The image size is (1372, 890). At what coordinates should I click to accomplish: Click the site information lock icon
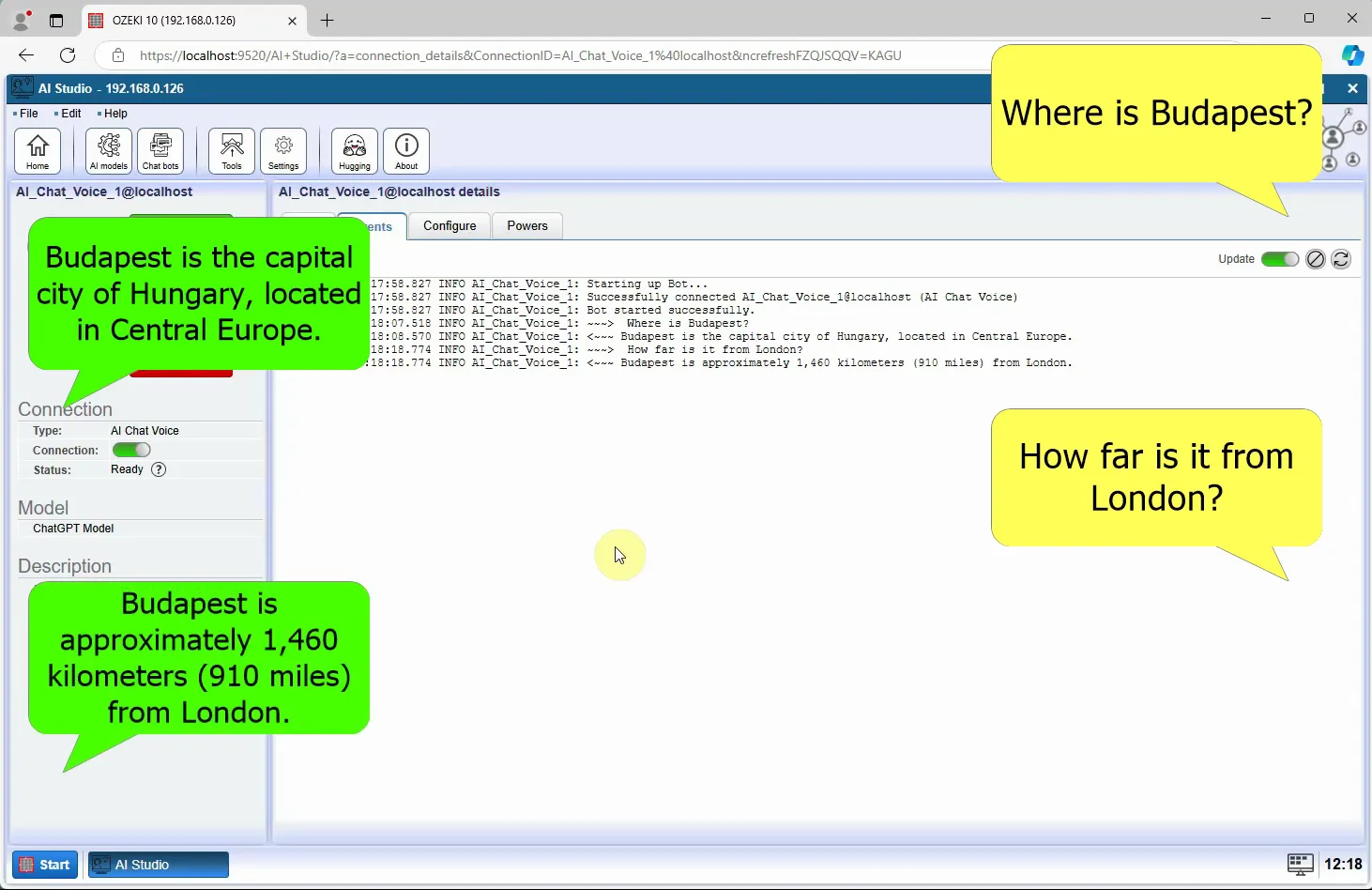click(x=118, y=55)
